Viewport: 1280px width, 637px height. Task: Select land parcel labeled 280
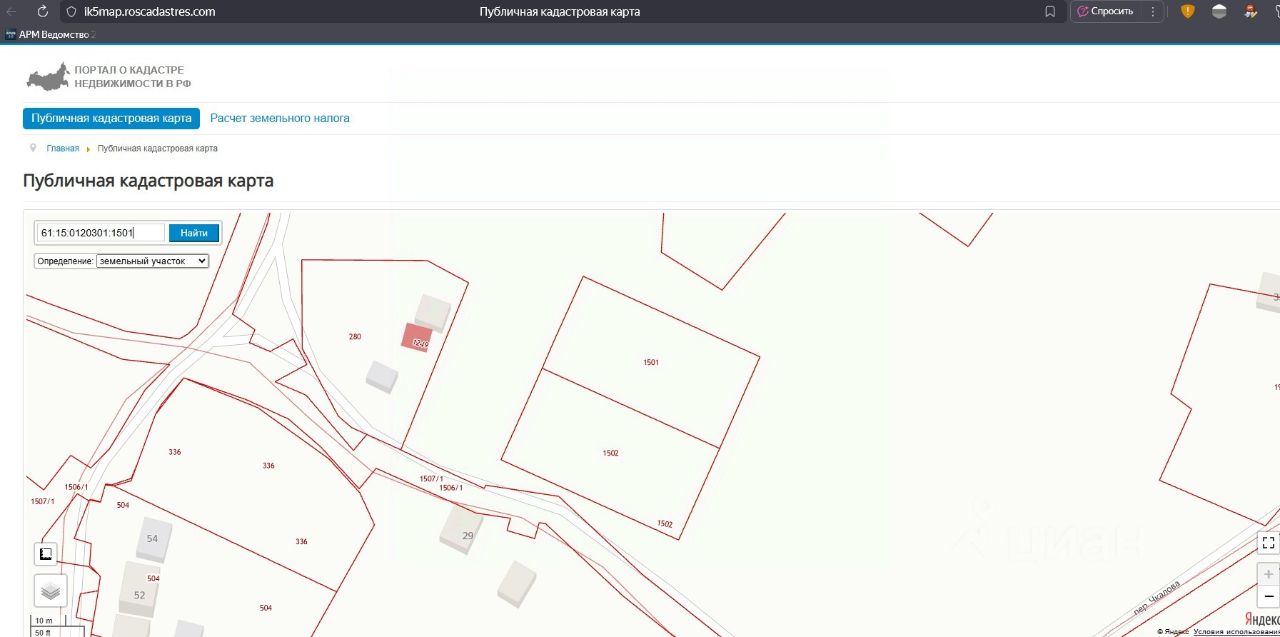pyautogui.click(x=355, y=336)
